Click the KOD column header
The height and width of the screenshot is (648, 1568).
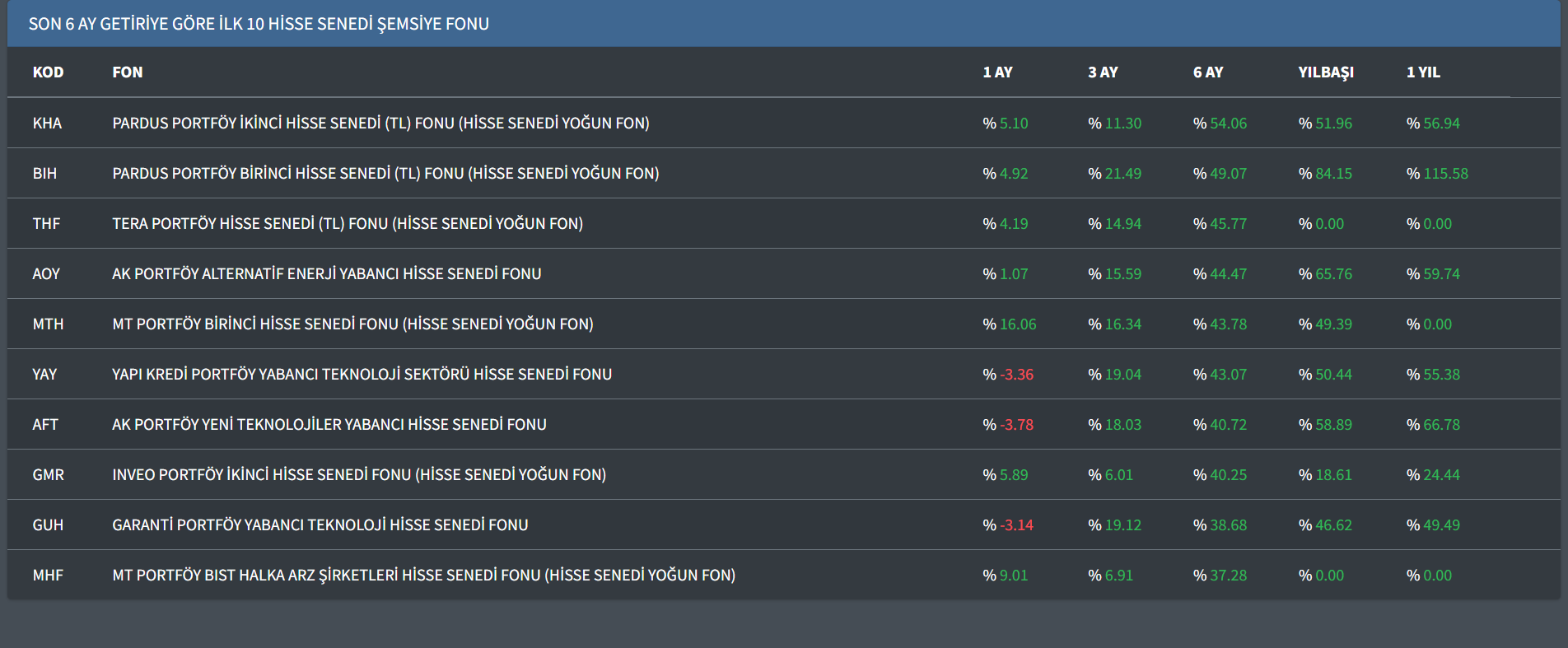click(x=48, y=72)
